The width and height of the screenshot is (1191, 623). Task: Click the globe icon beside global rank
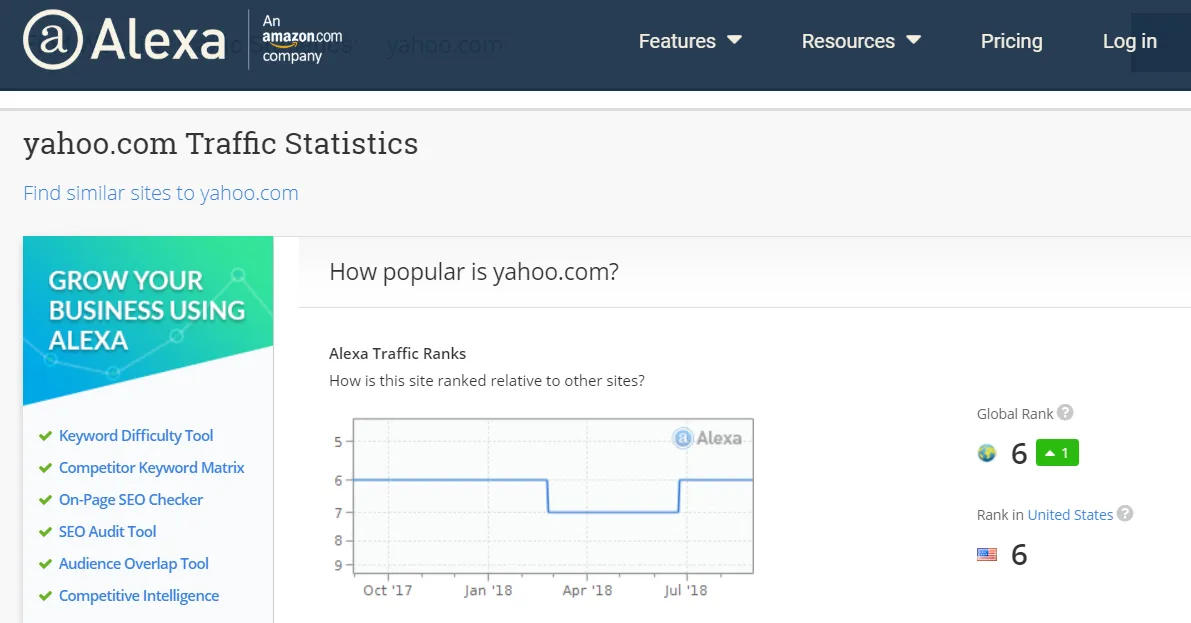(x=987, y=454)
